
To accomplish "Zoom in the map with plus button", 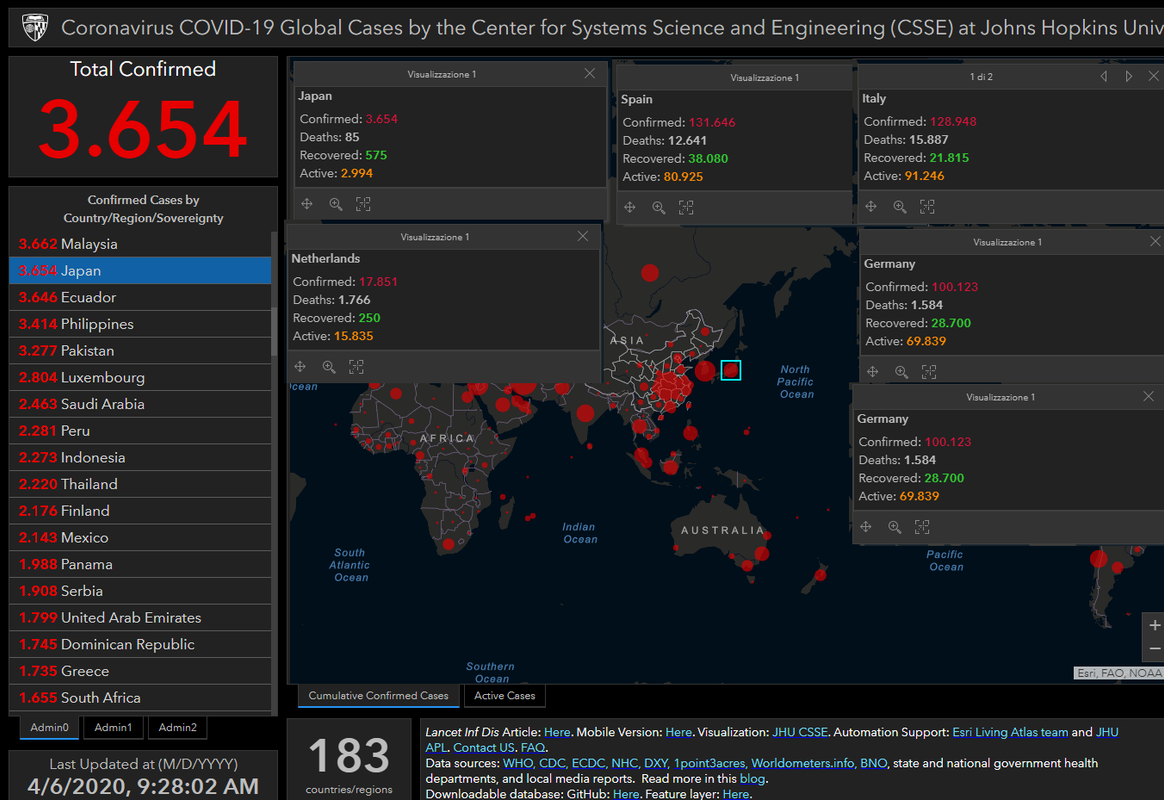I will click(1154, 626).
